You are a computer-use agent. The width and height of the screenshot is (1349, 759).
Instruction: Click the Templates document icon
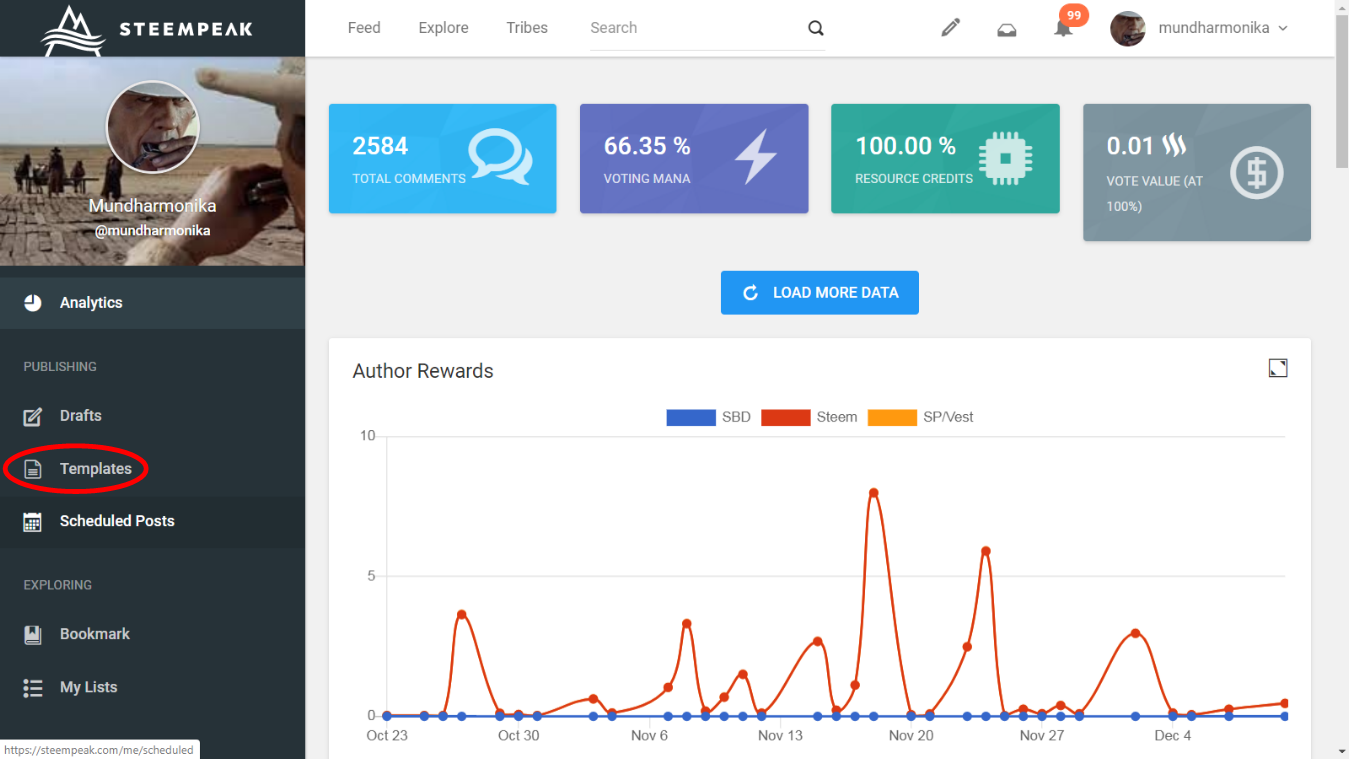click(33, 469)
